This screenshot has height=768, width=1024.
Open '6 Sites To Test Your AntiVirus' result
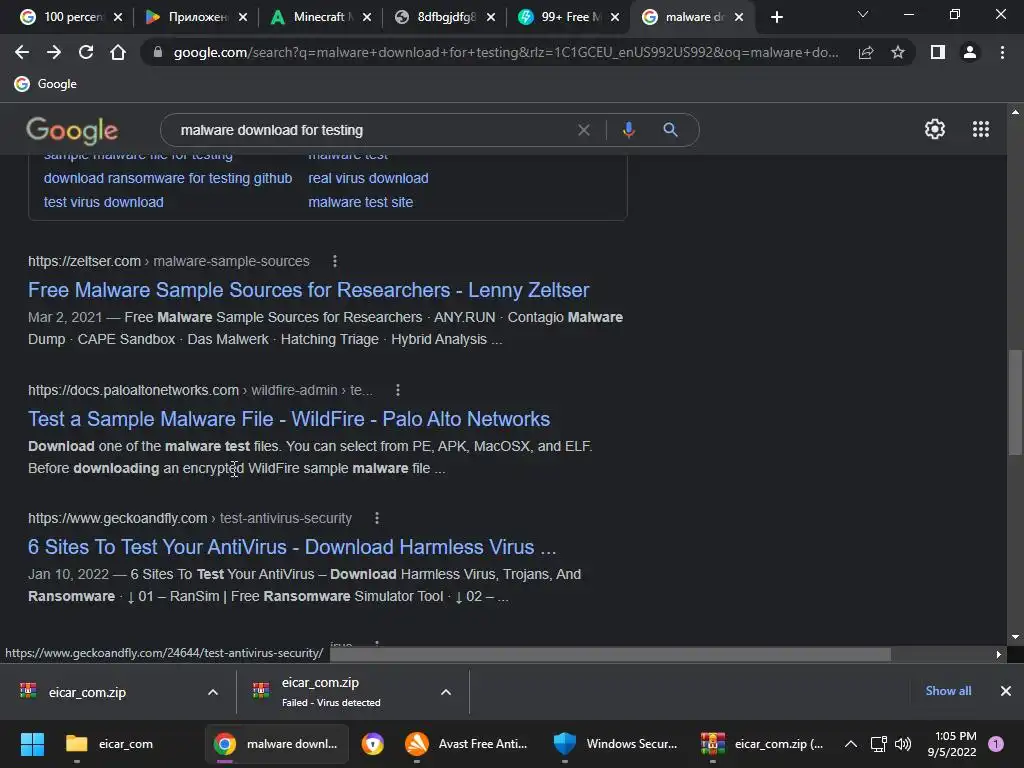(x=292, y=547)
